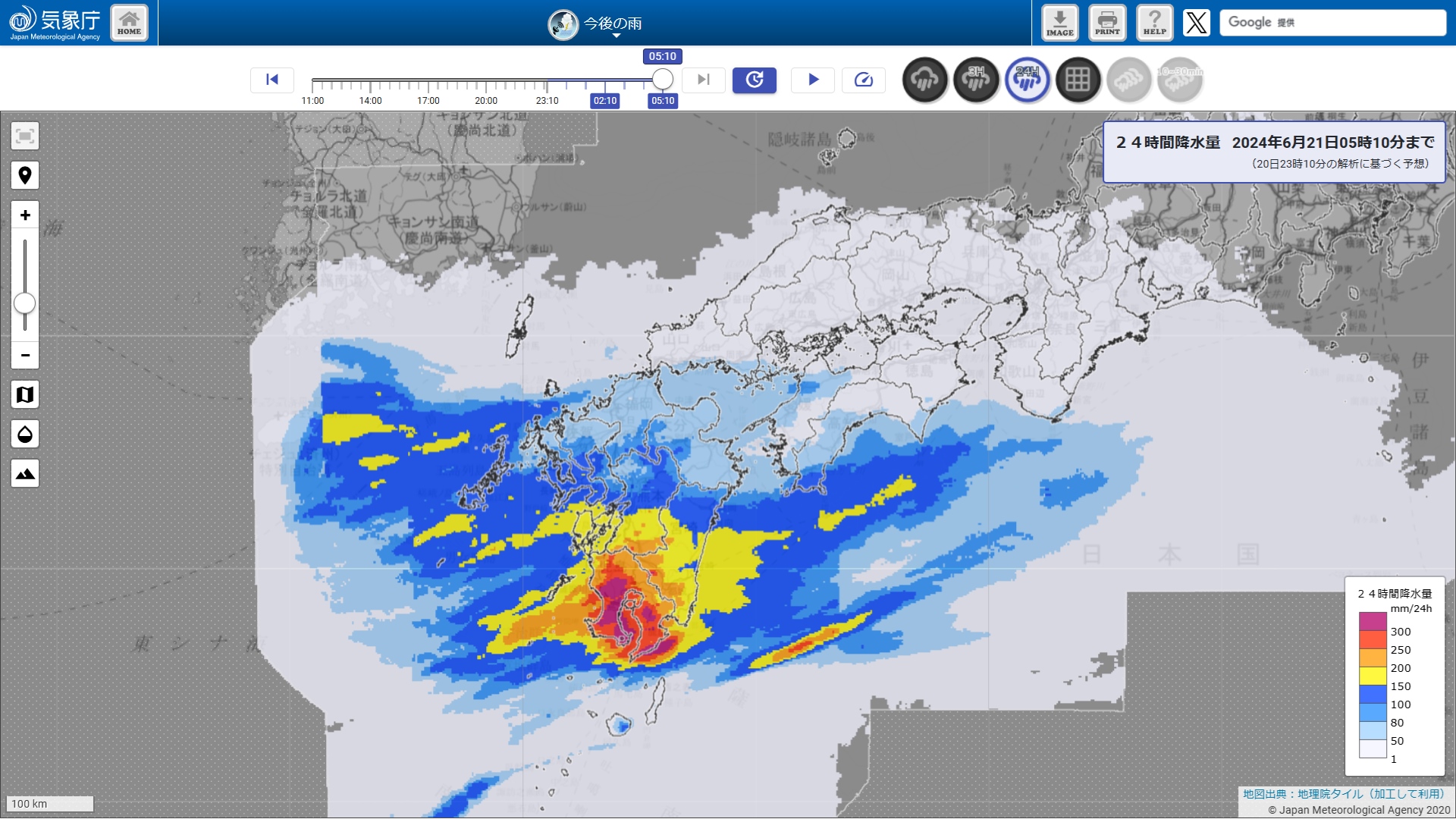
Task: Open the location pin marker tool
Action: point(25,176)
